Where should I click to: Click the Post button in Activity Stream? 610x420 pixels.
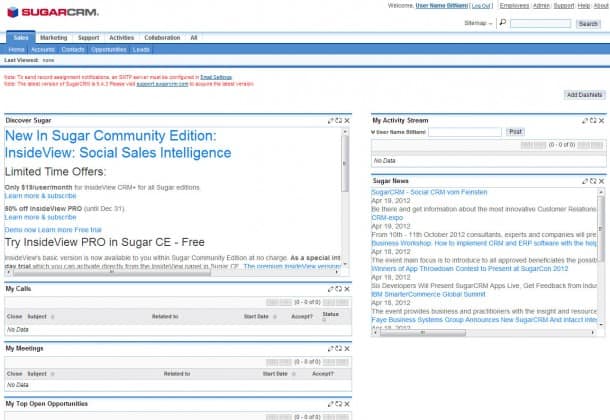pos(515,132)
